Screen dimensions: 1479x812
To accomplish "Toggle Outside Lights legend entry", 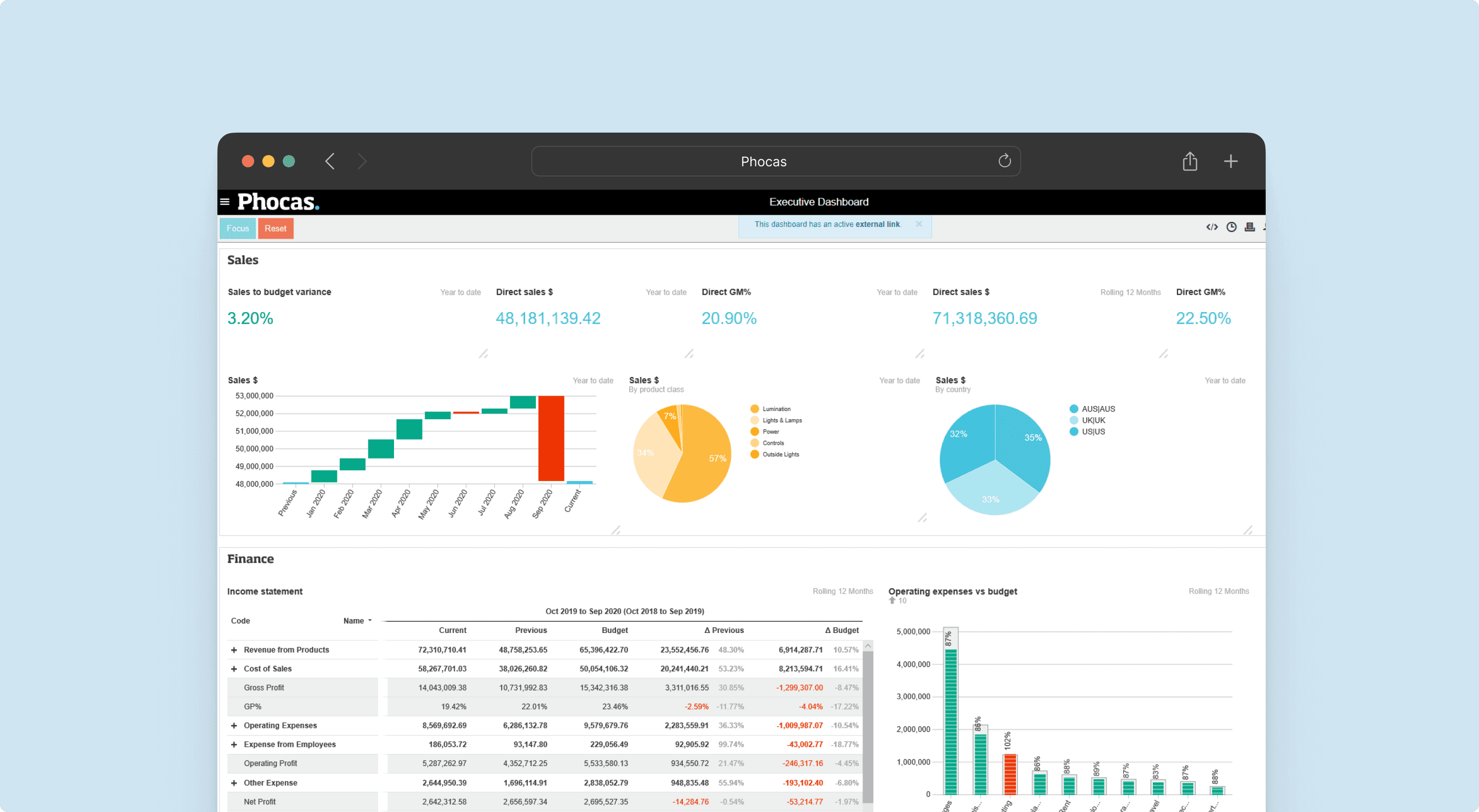I will coord(774,454).
